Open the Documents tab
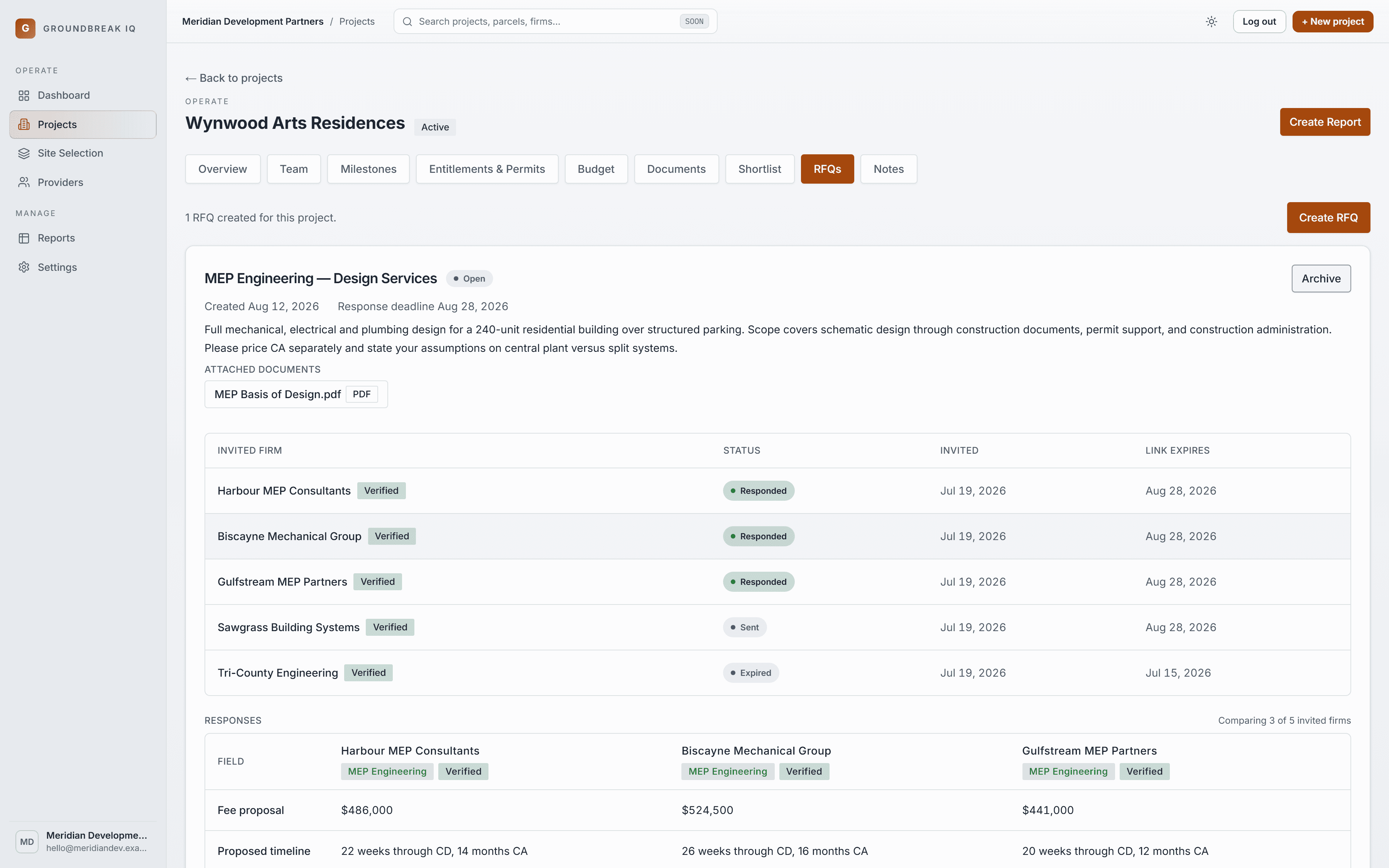Screen dimensions: 1389x868 click(676, 169)
